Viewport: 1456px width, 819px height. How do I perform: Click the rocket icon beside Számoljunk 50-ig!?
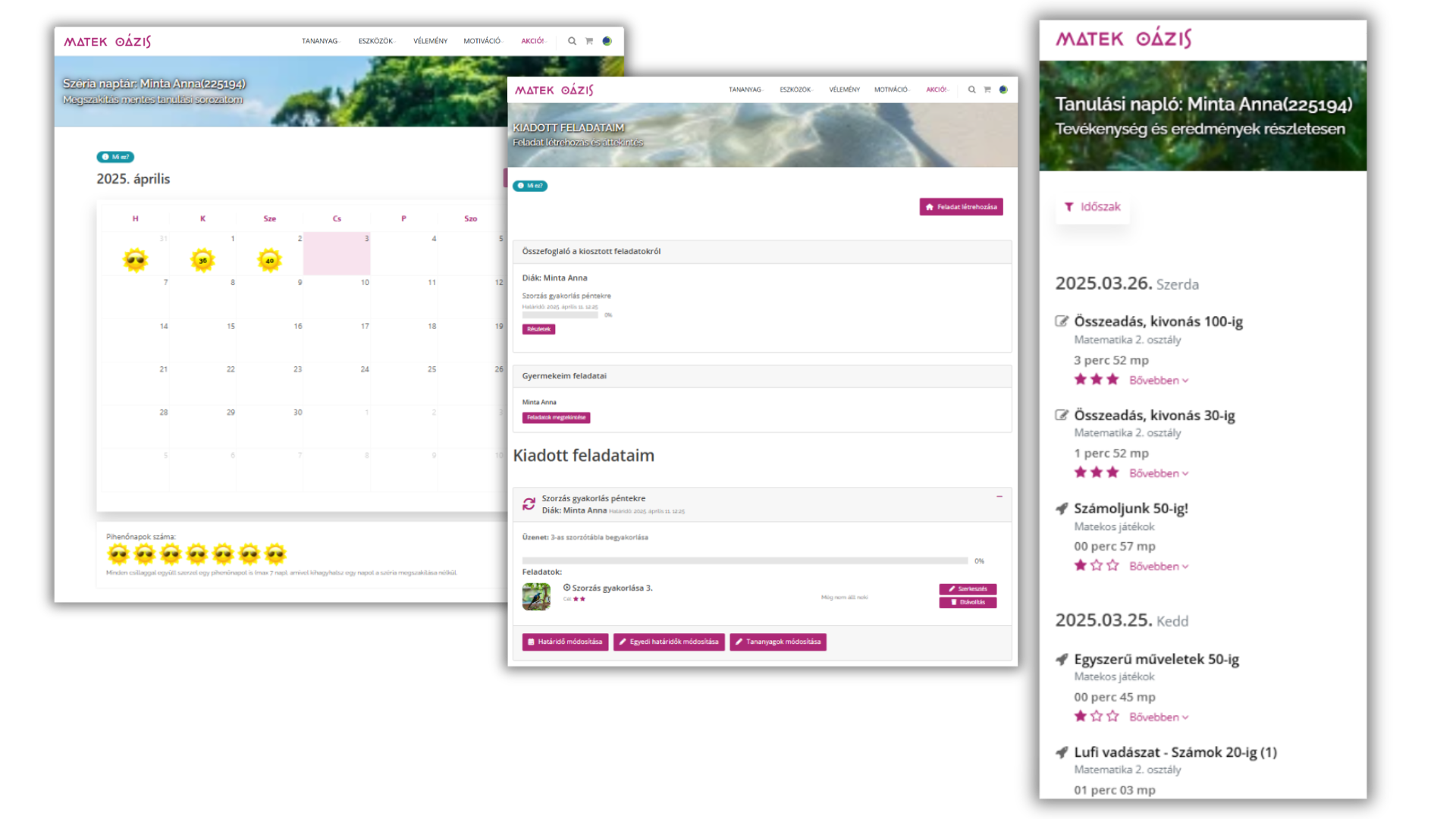[x=1062, y=508]
